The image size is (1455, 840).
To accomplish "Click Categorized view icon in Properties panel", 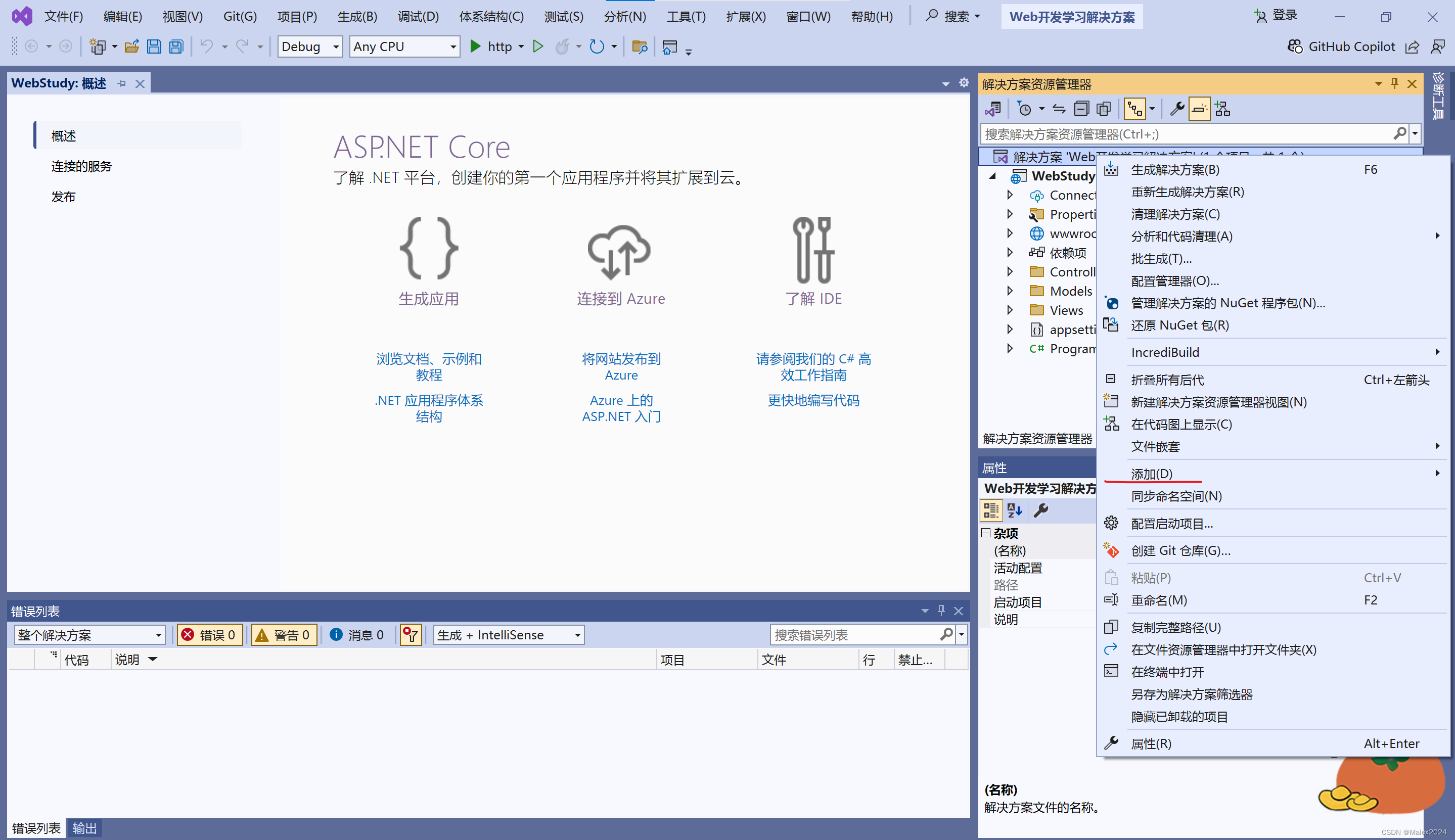I will click(x=991, y=510).
